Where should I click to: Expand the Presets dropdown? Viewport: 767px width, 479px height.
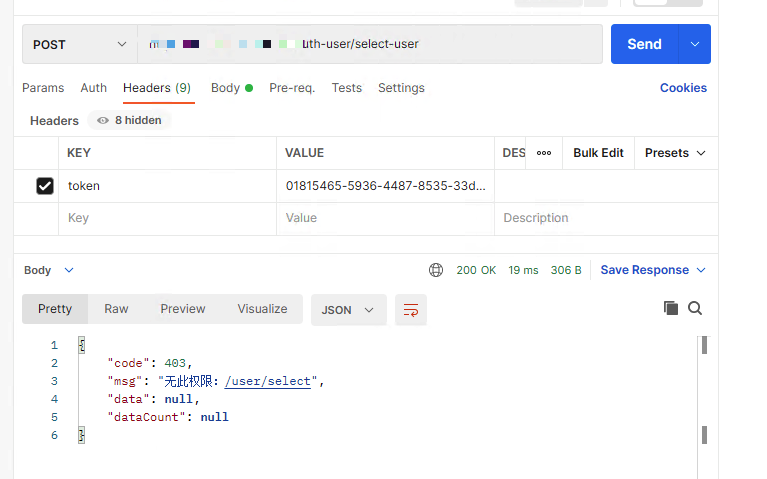point(675,153)
